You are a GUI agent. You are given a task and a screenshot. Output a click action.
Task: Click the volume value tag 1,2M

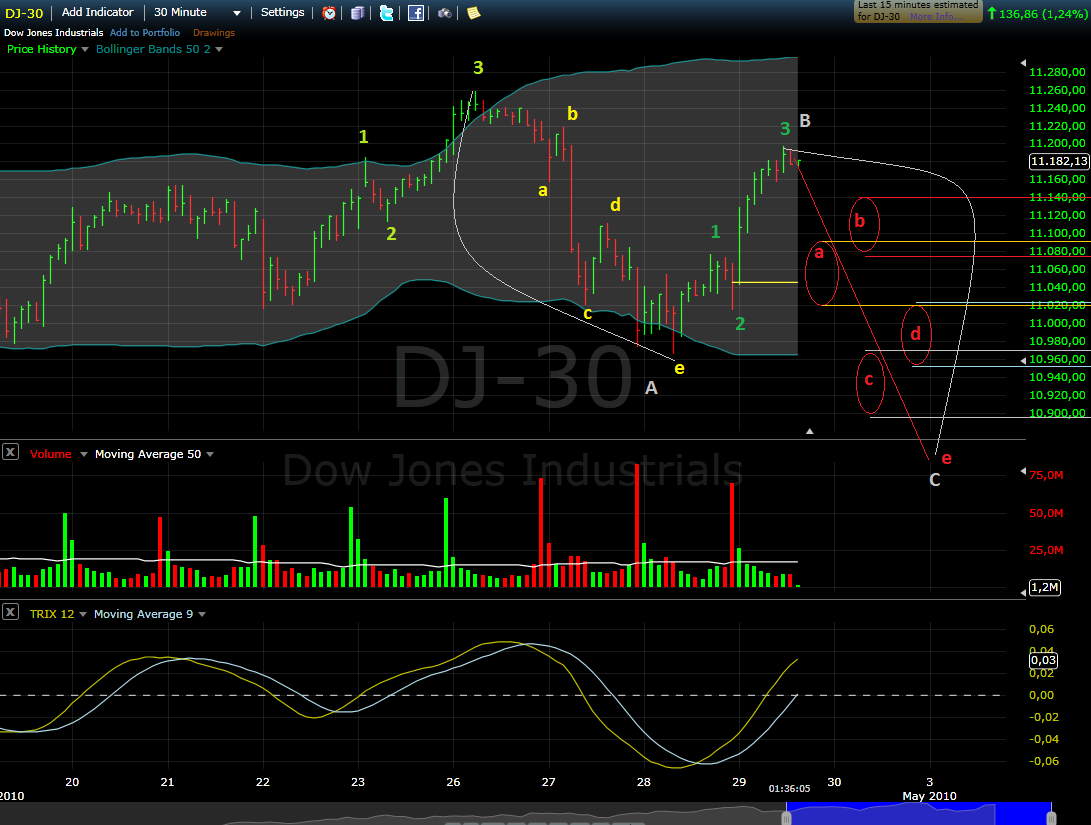(x=1044, y=588)
